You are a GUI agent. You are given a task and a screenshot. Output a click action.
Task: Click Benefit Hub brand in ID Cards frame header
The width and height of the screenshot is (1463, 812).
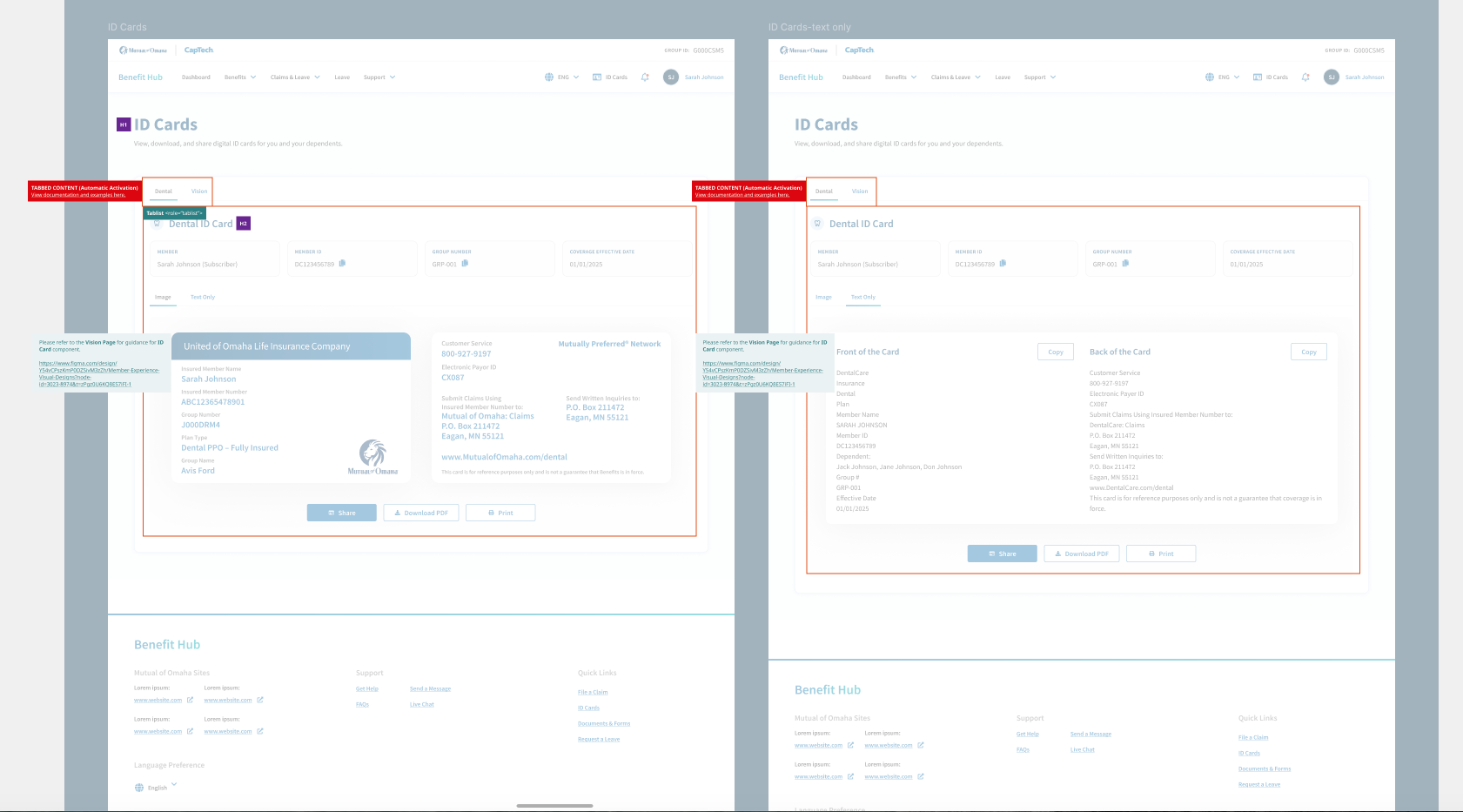[x=141, y=77]
